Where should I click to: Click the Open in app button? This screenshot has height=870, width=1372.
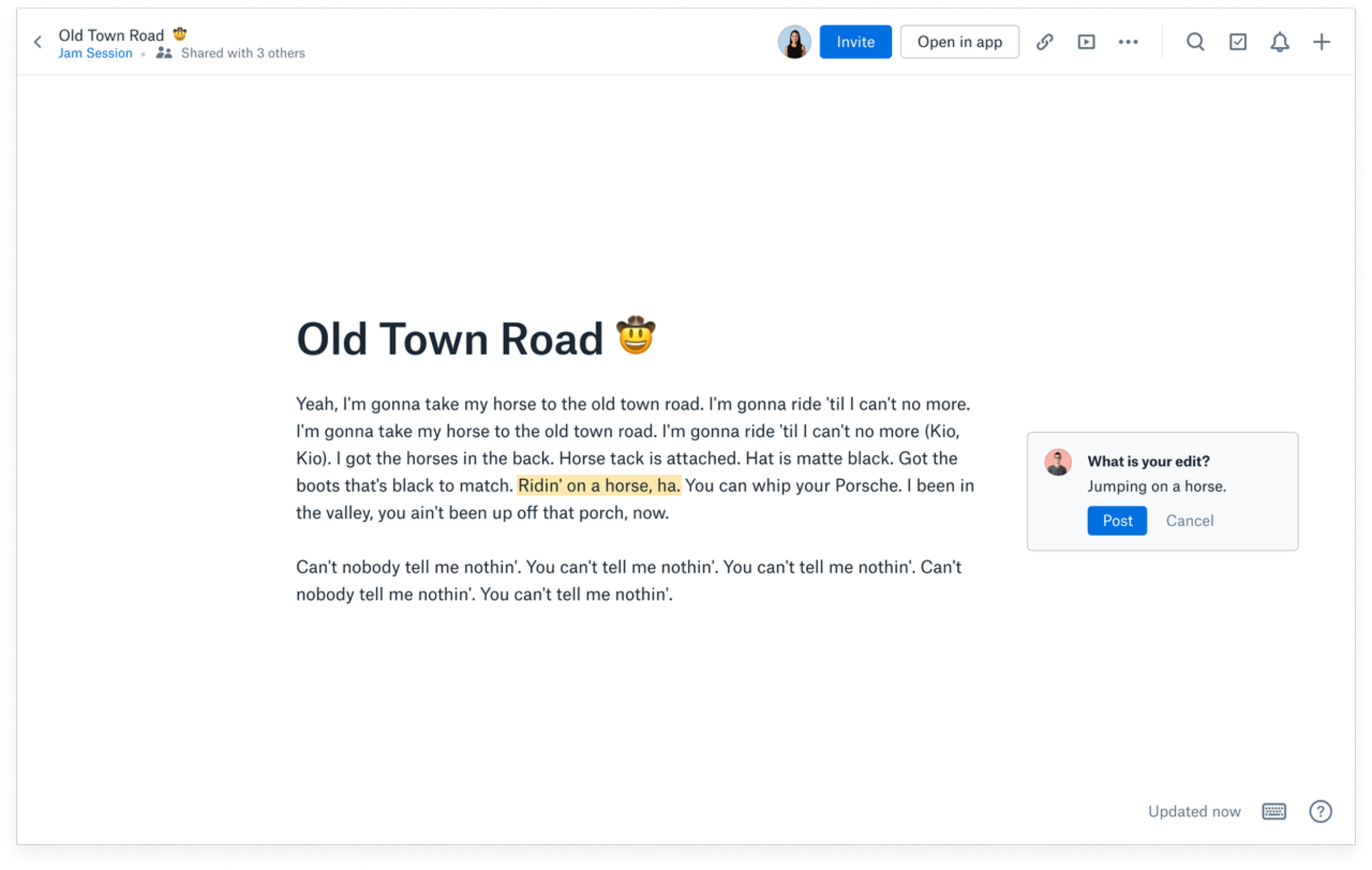(959, 42)
